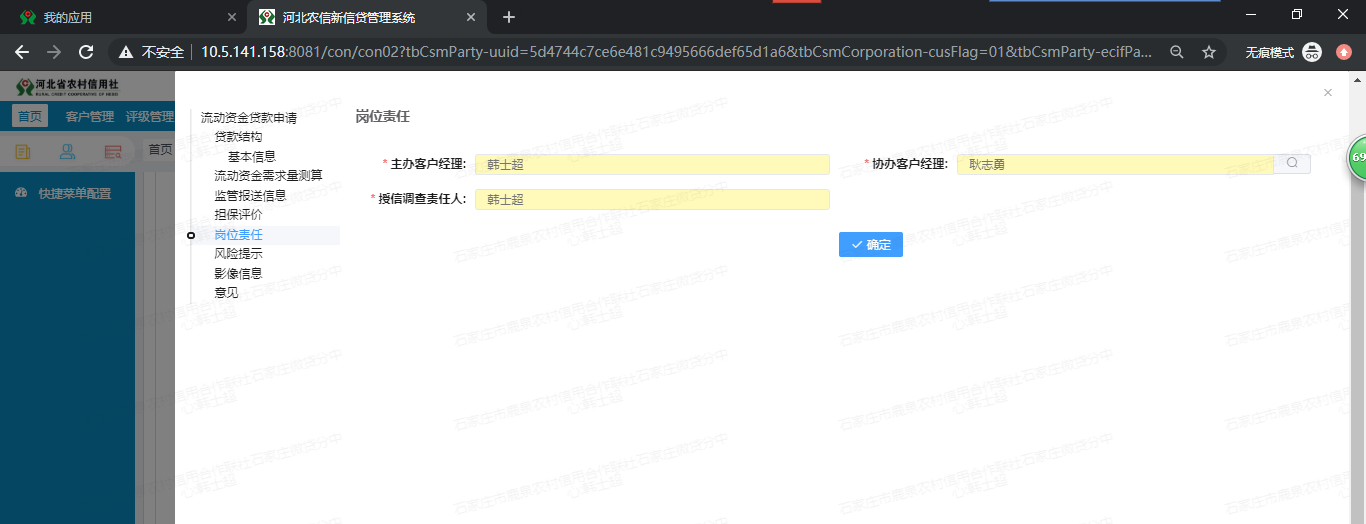This screenshot has height=524, width=1366.
Task: Bookmark this page with star icon
Action: coord(1208,52)
